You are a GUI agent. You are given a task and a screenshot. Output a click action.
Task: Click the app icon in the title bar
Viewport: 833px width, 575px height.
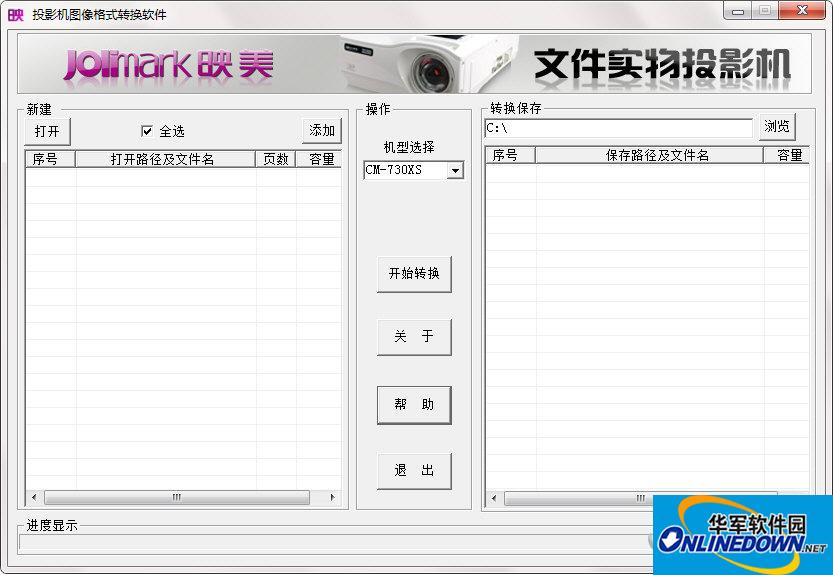click(15, 14)
